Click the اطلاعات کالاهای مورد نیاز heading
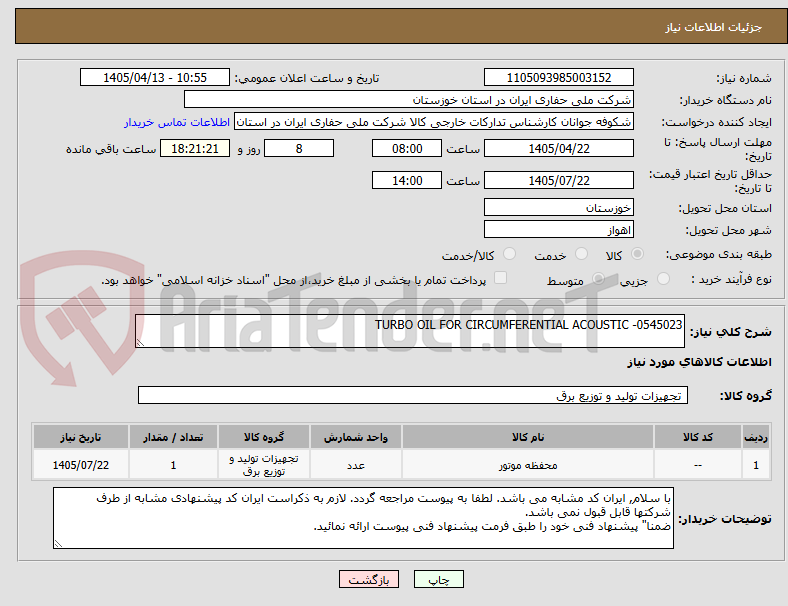Viewport: 788px width, 606px height. tap(699, 362)
